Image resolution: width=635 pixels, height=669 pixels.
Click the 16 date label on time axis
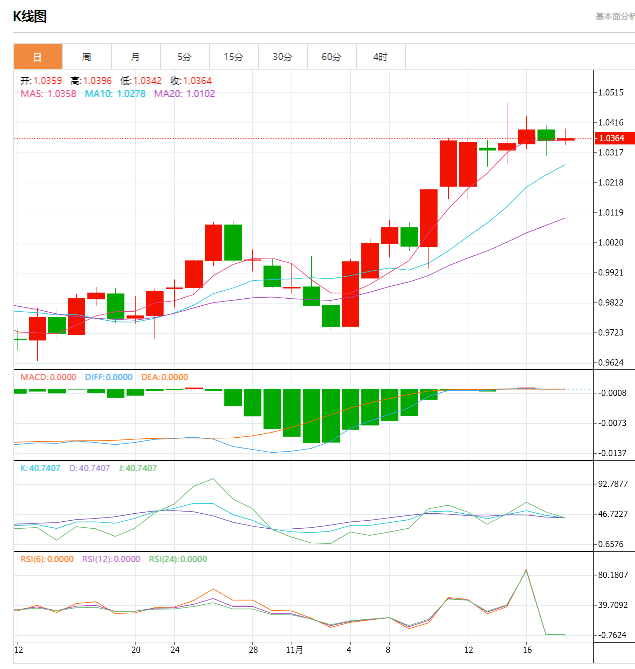click(527, 650)
